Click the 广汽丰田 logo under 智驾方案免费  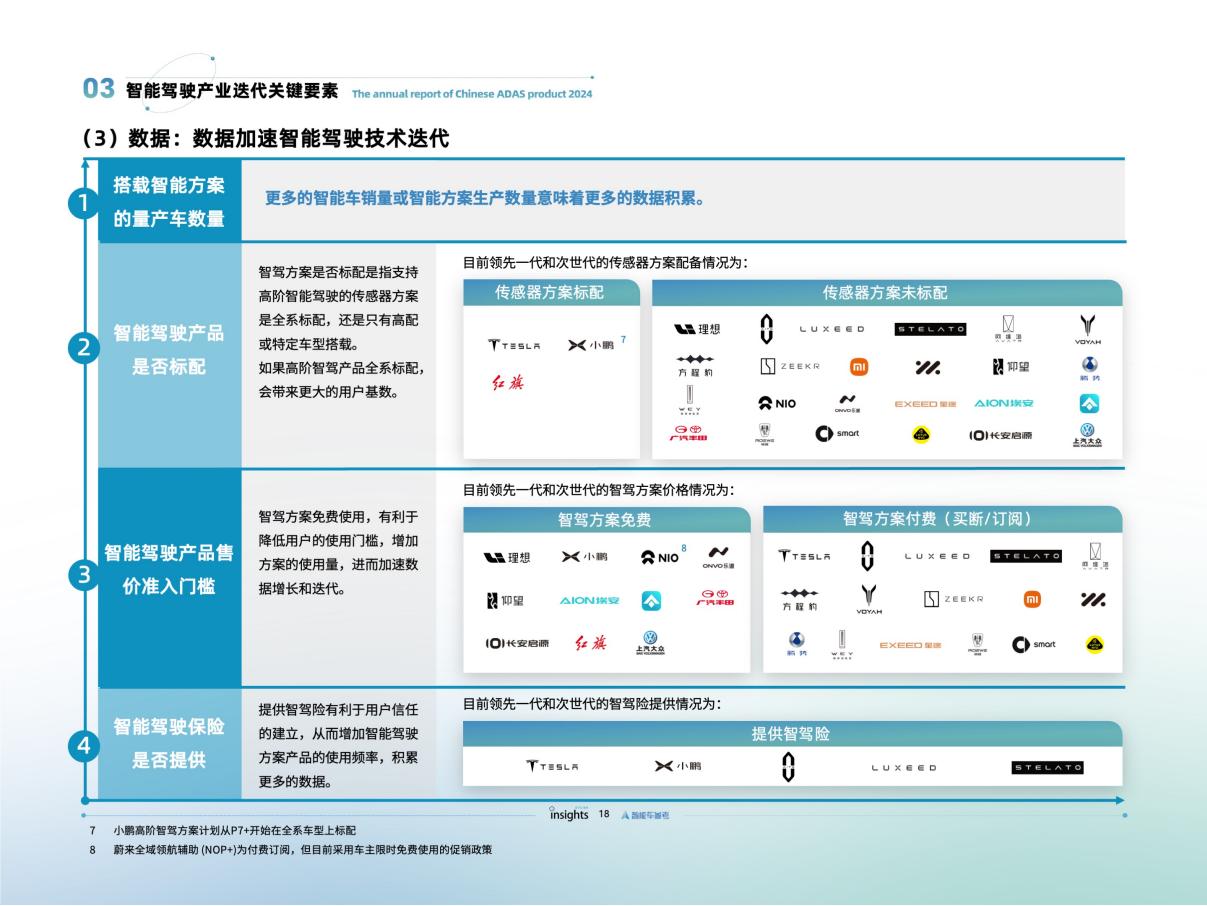click(x=716, y=599)
